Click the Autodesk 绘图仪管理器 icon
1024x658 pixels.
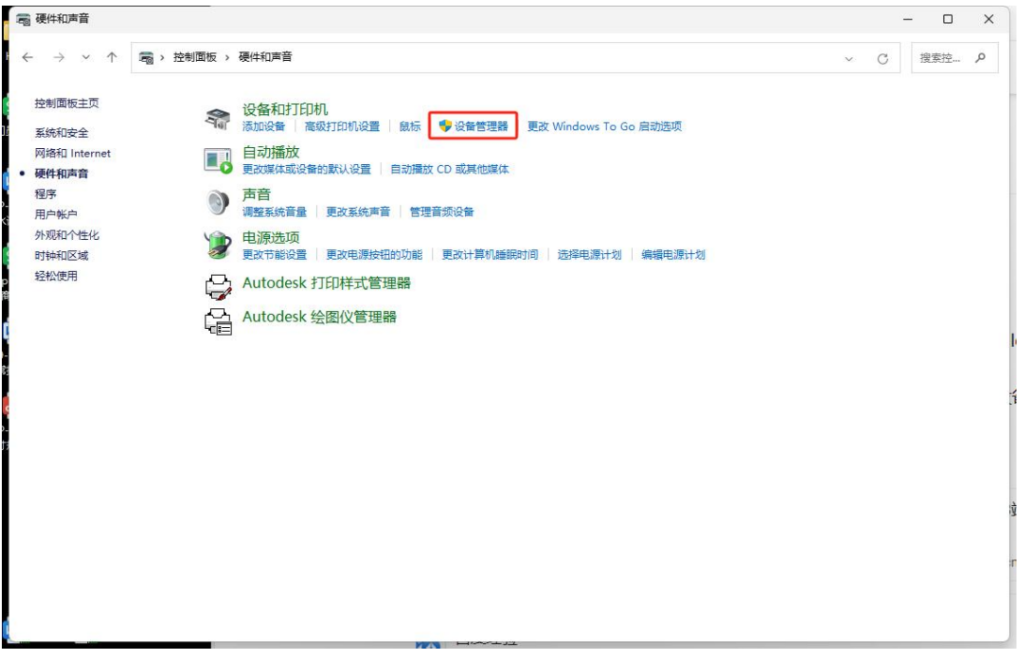[217, 320]
